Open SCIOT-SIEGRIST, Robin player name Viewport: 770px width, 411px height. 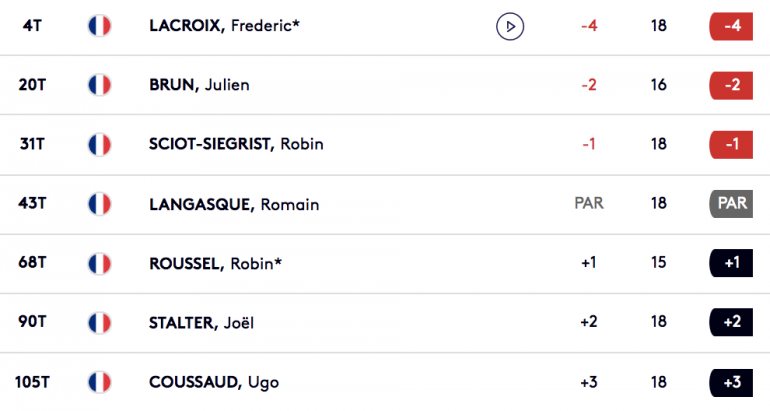[x=236, y=144]
